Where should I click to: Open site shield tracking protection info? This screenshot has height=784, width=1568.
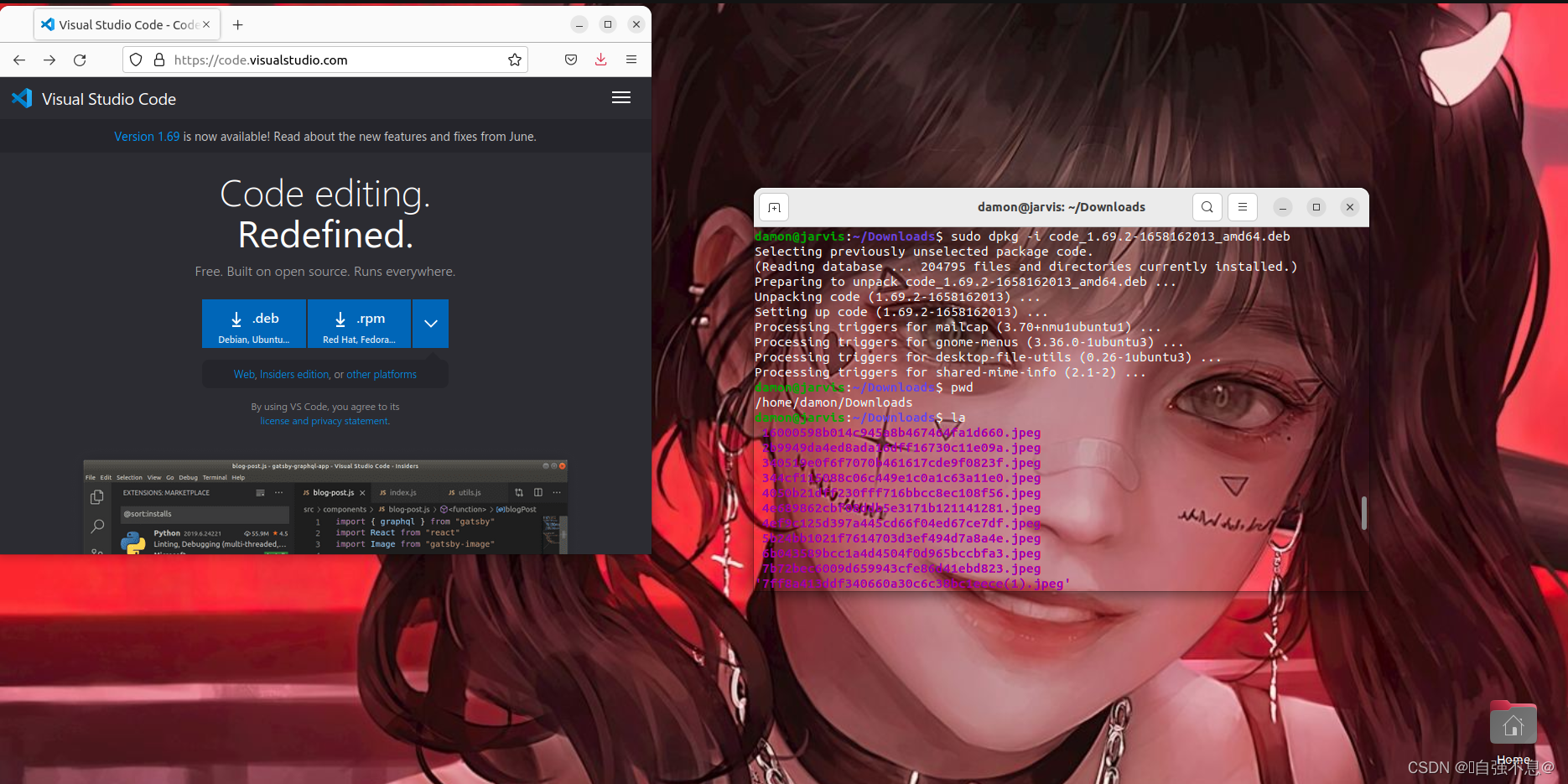point(136,60)
